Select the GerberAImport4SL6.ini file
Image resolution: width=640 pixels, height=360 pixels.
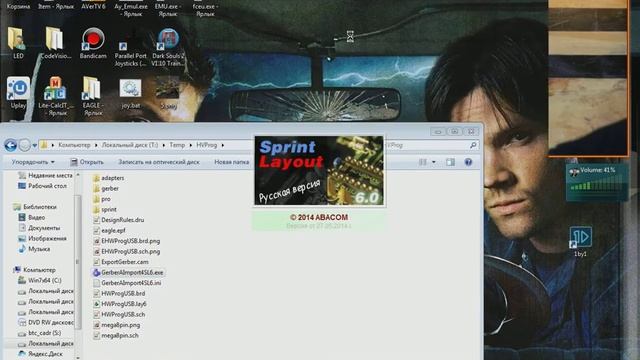coord(127,282)
